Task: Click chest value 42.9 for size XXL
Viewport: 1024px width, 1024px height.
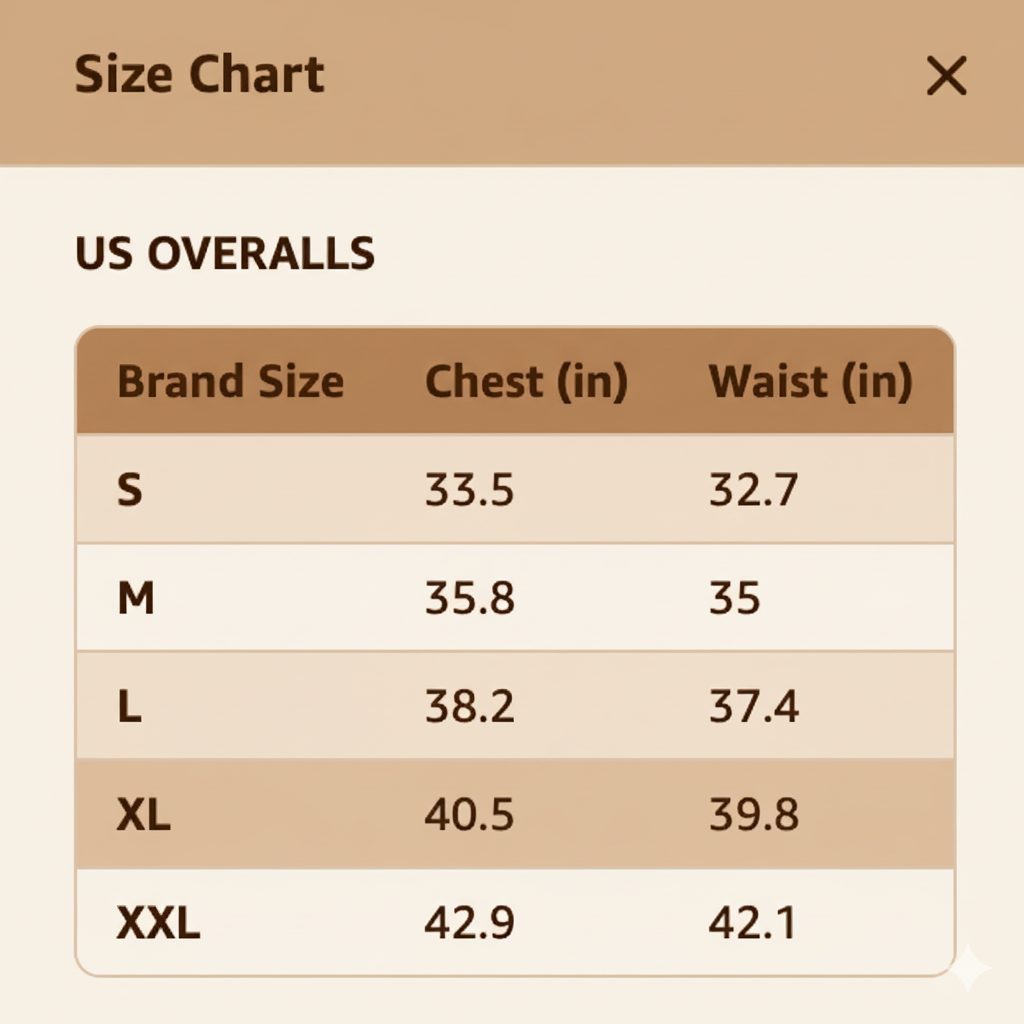Action: (x=469, y=924)
